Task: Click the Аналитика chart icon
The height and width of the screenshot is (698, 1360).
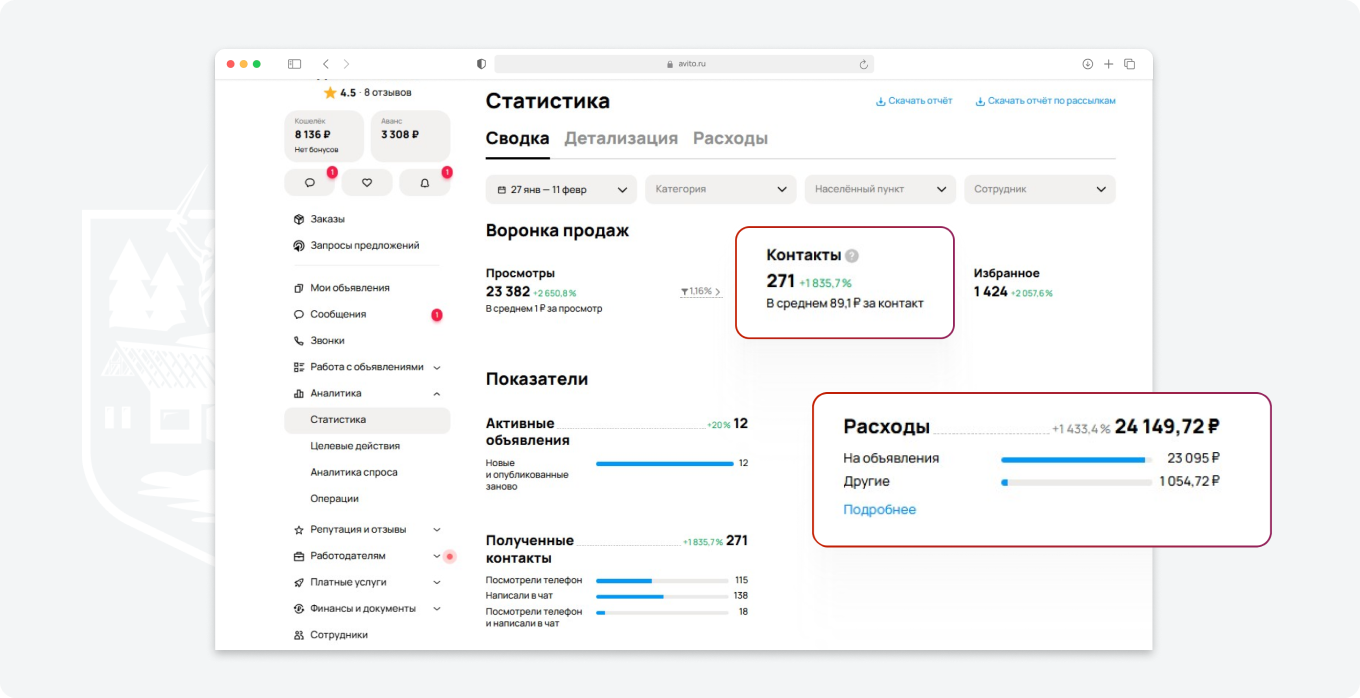Action: point(298,394)
